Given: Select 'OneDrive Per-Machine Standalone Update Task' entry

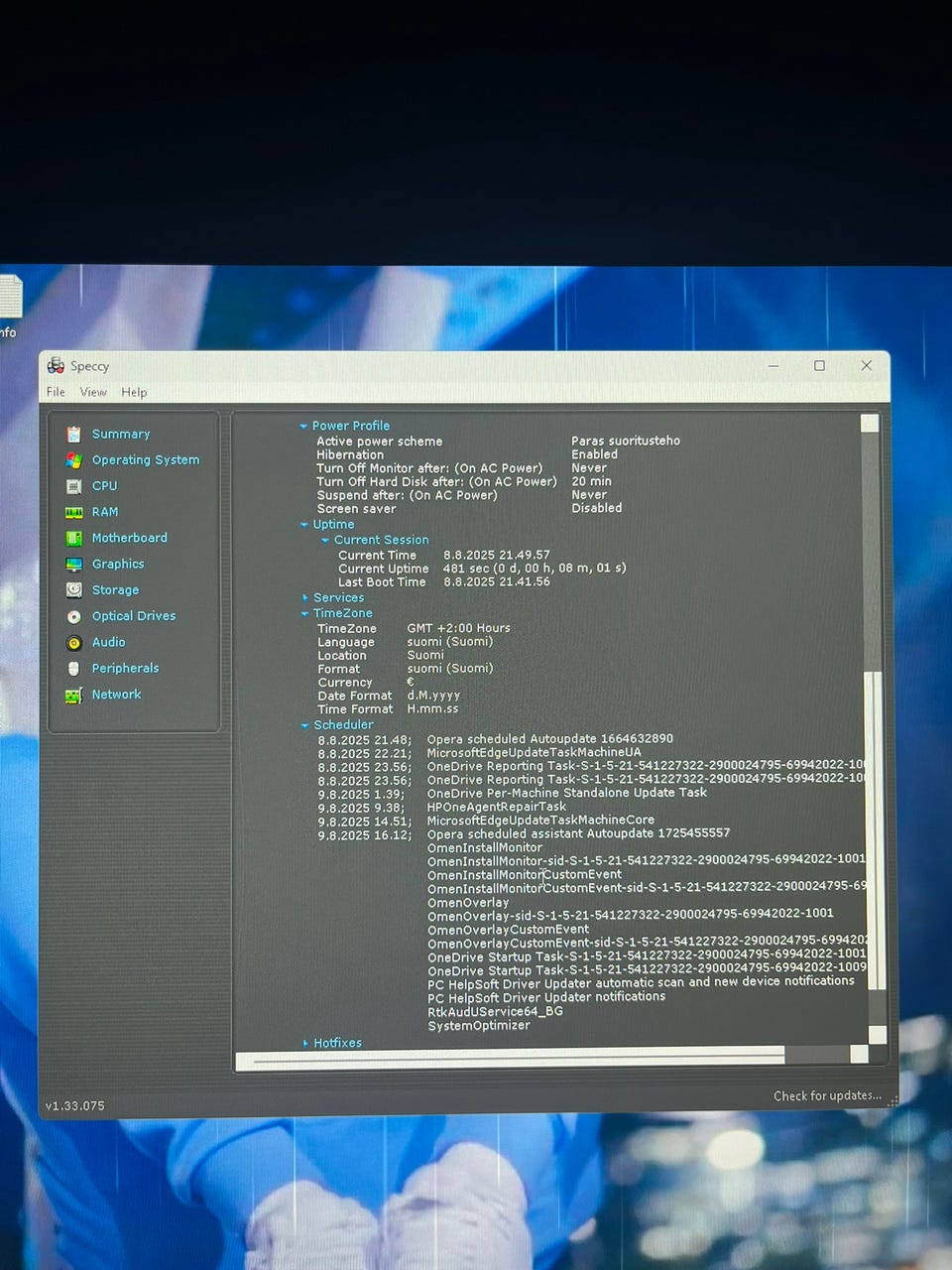Looking at the screenshot, I should pyautogui.click(x=566, y=793).
